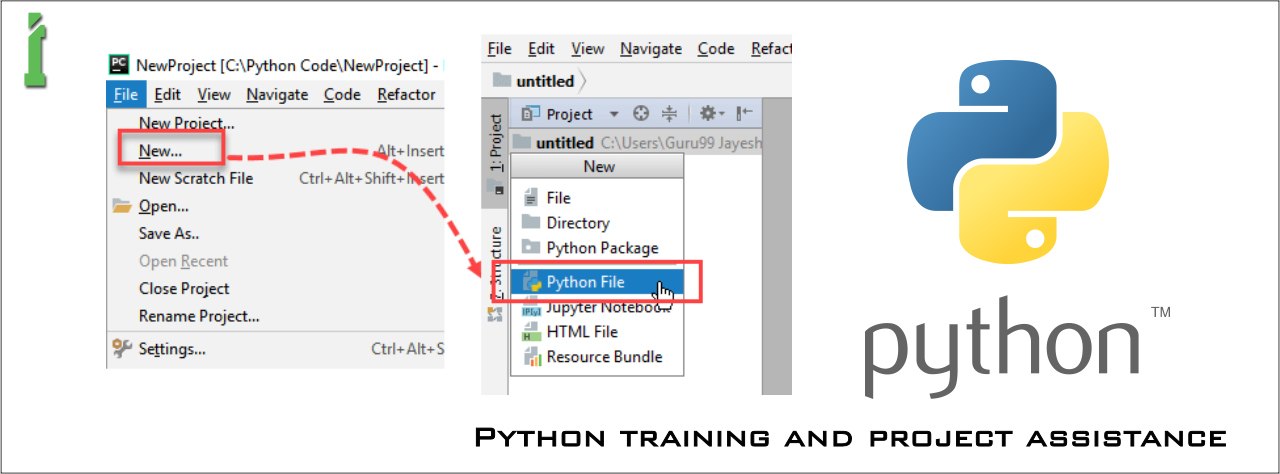Open the Project view dropdown

tap(569, 114)
